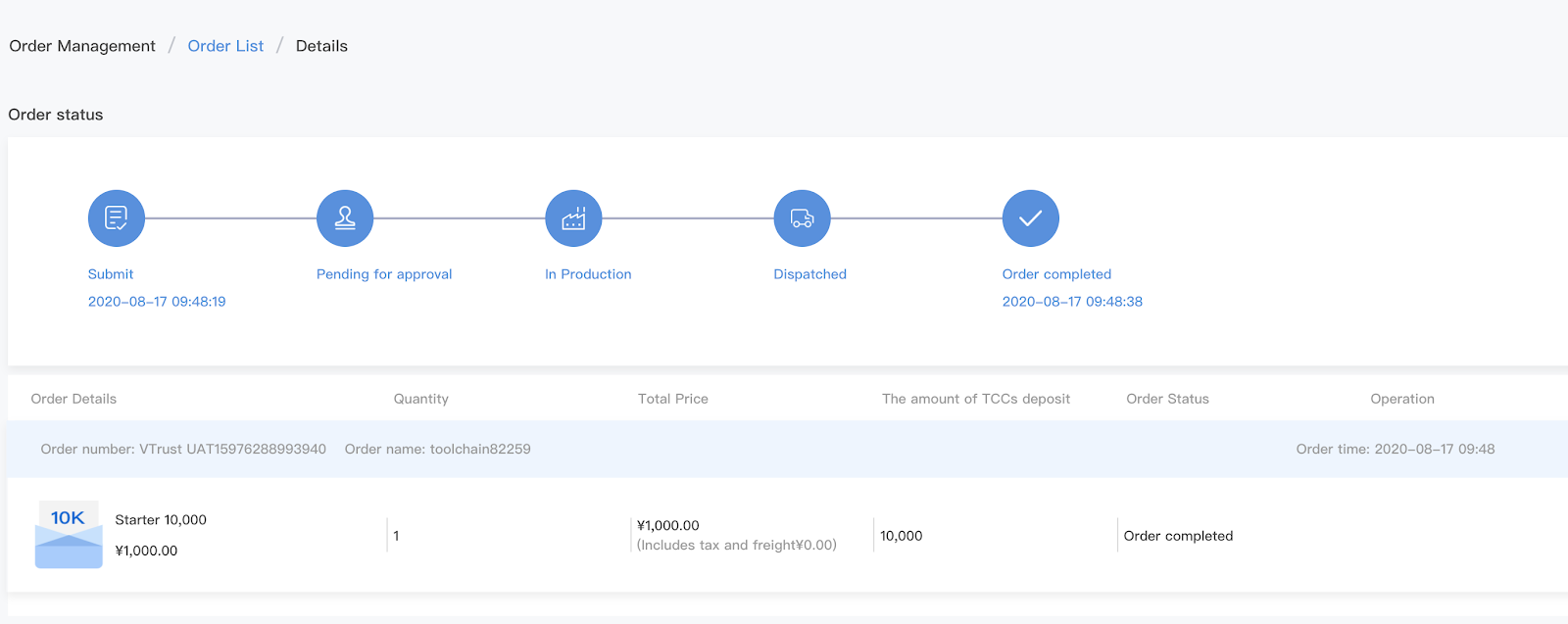The width and height of the screenshot is (1568, 624).
Task: Click the Quantity column header
Action: pos(421,399)
